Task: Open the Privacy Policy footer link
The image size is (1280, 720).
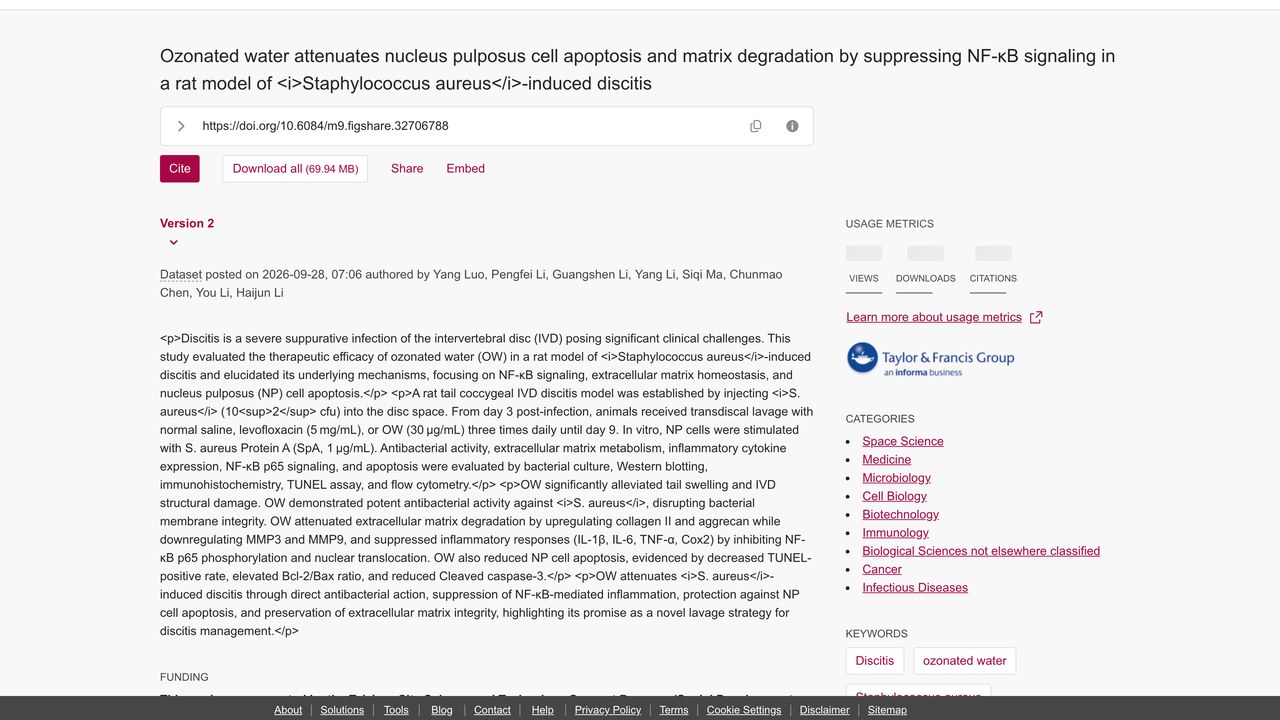Action: (x=608, y=710)
